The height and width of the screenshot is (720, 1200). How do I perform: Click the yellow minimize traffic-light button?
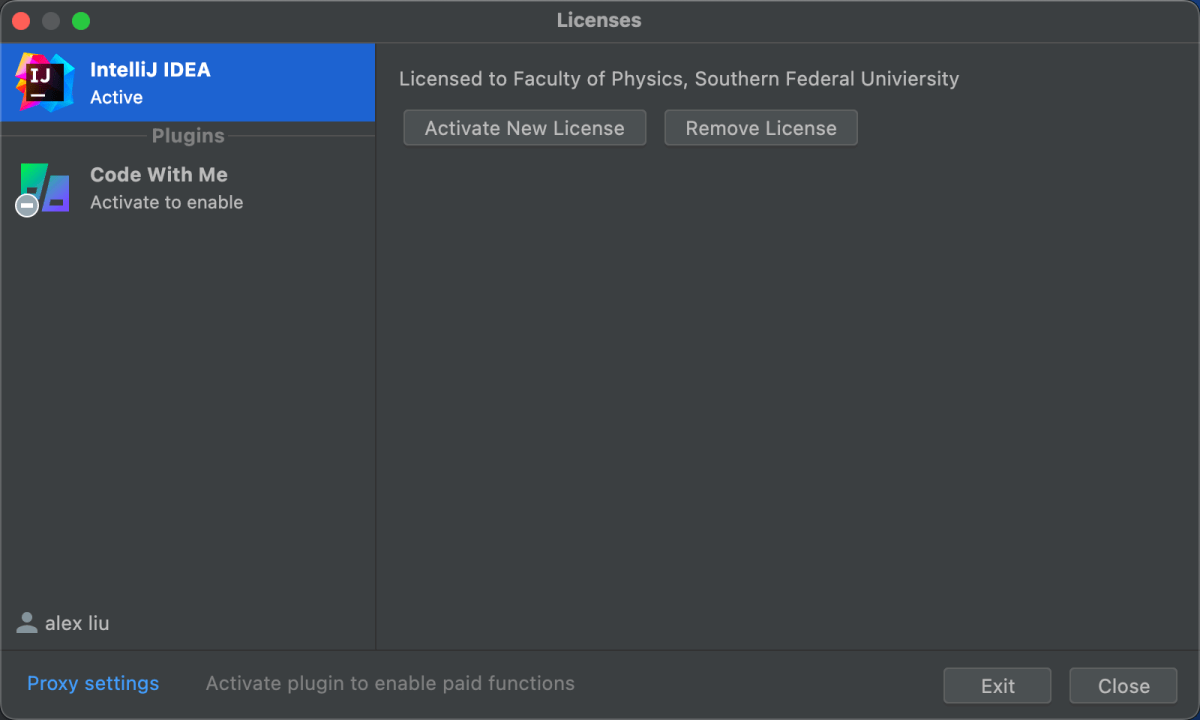50,20
